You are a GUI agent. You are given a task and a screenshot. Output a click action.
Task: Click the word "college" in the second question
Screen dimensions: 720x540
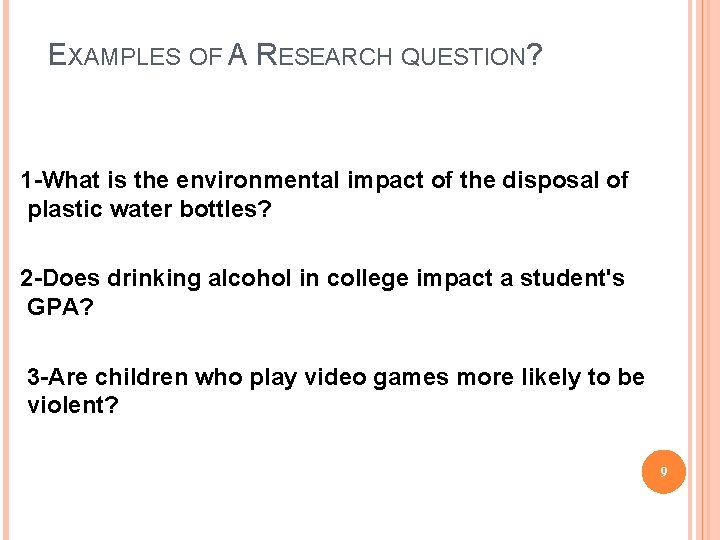pos(356,278)
